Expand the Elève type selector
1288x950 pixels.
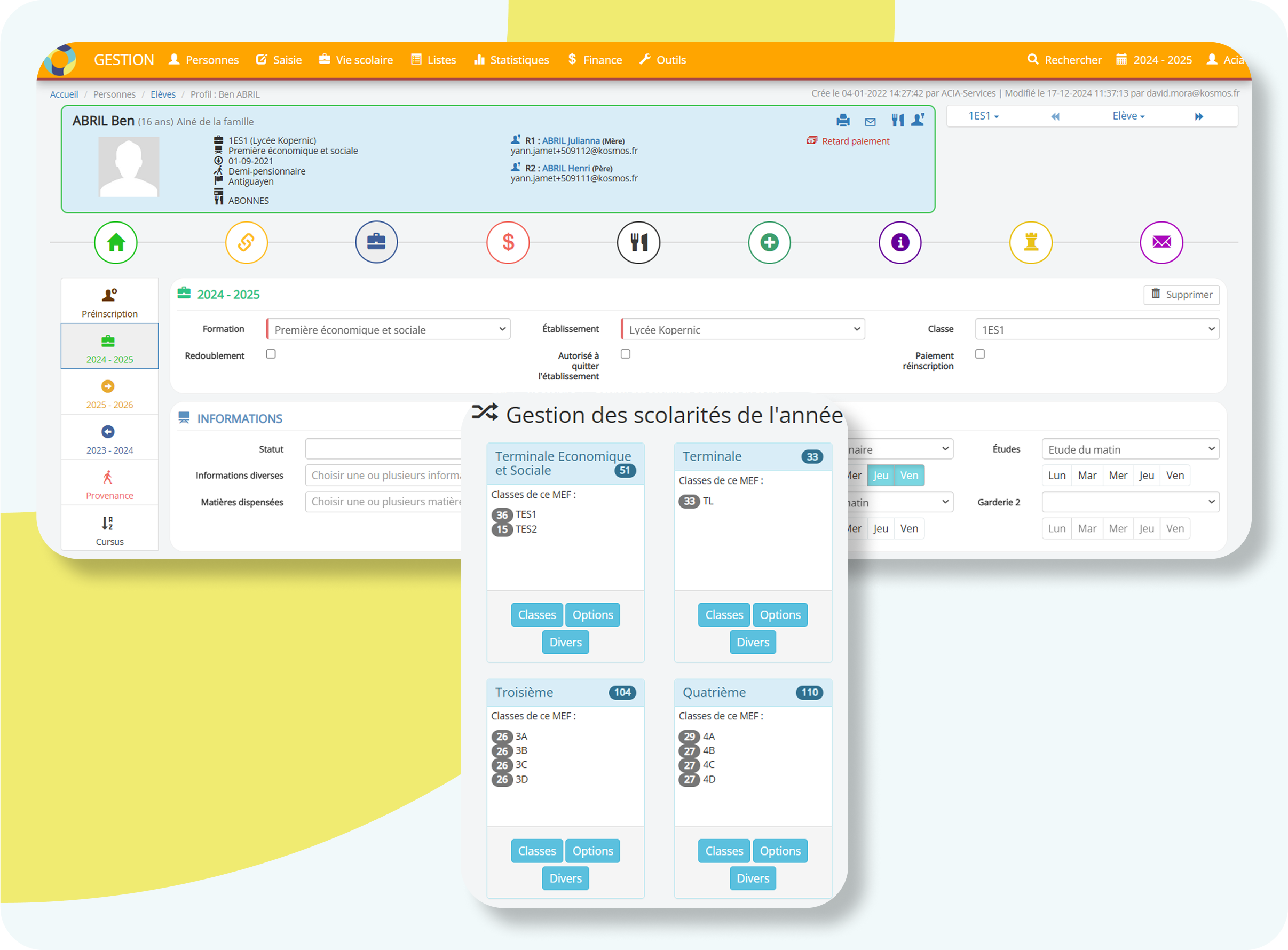click(1128, 116)
